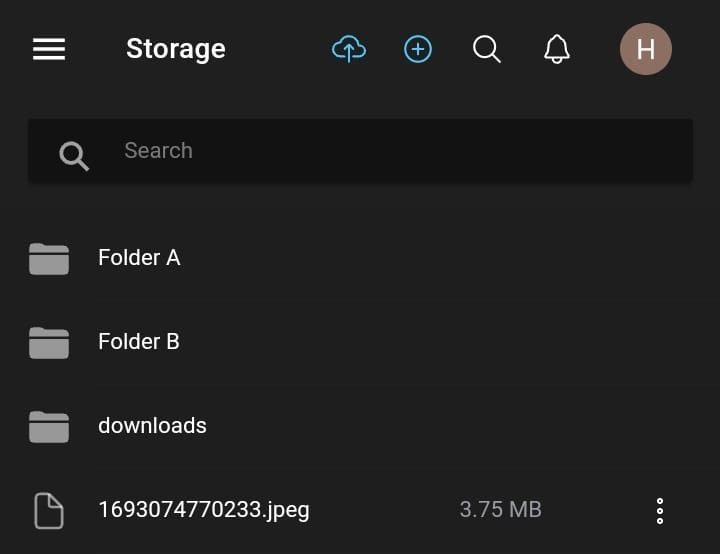Select the file name 1693074770233.jpeg
This screenshot has height=554, width=720.
[x=204, y=510]
